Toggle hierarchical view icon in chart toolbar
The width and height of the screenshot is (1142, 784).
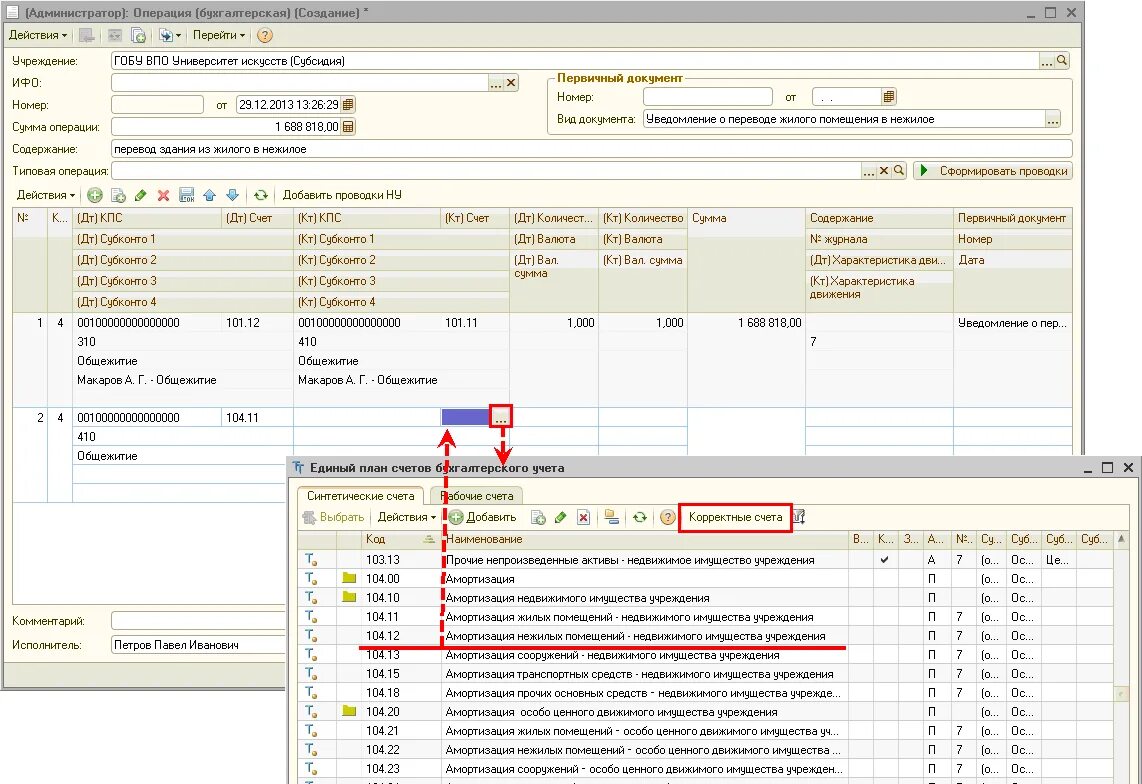tap(612, 517)
